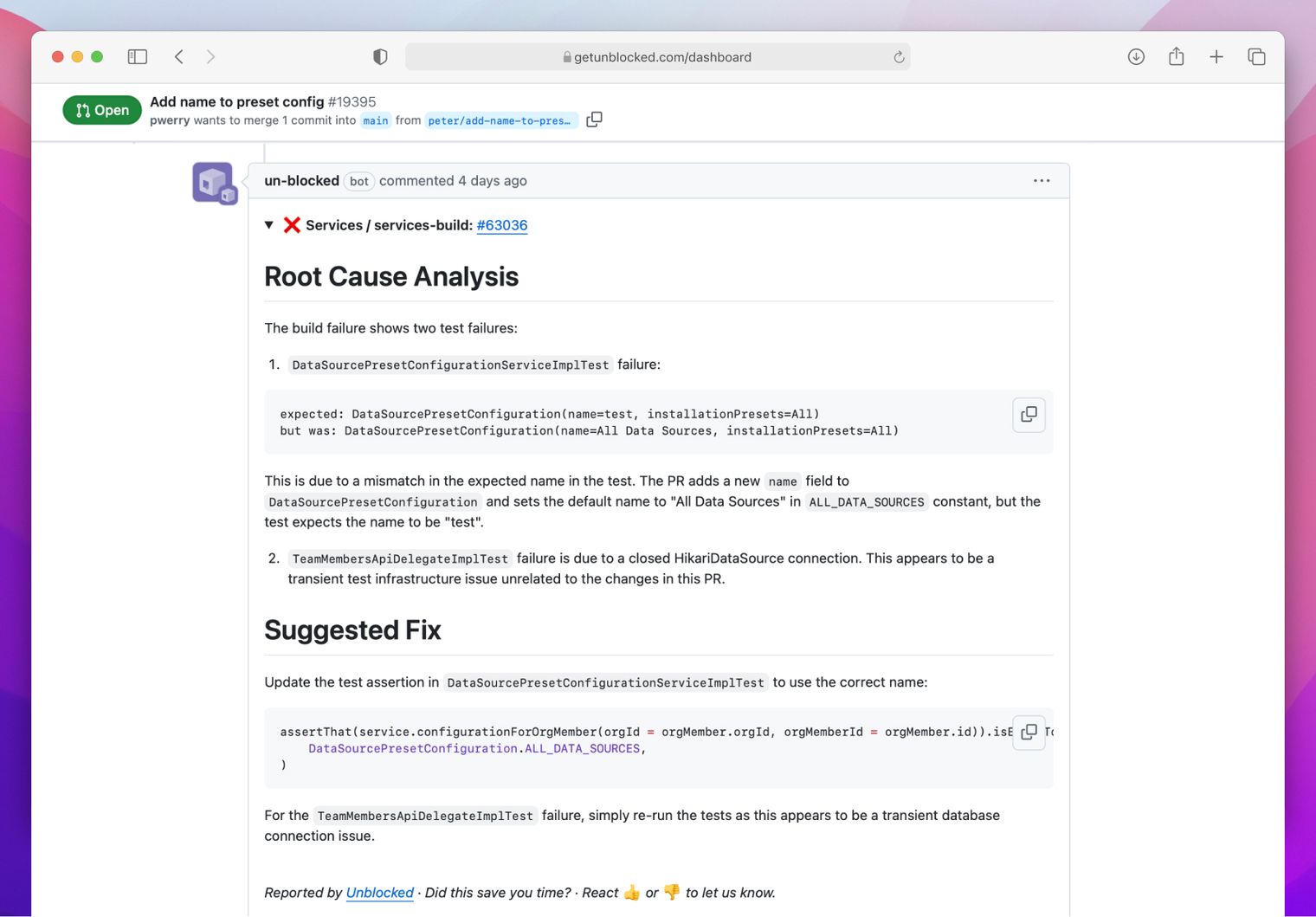Open the Share icon in Safari toolbar
Image resolution: width=1316 pixels, height=917 pixels.
(1176, 56)
